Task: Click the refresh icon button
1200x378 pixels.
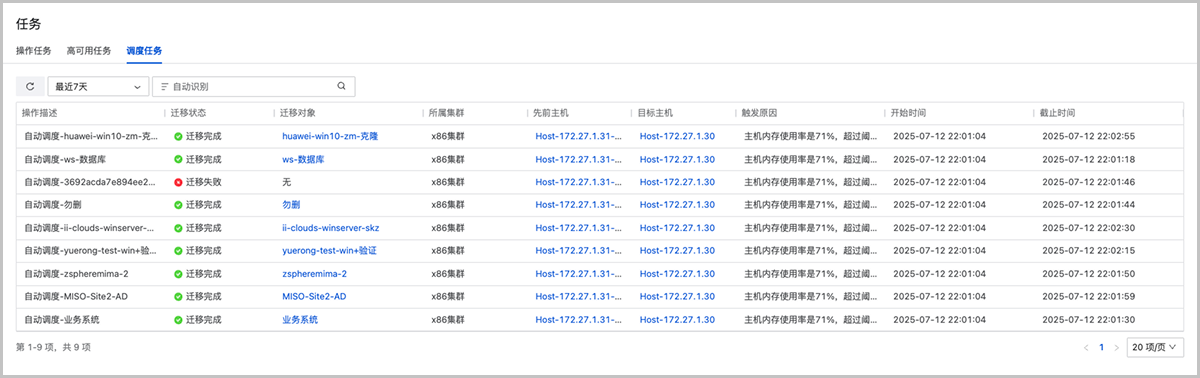Action: tap(30, 87)
